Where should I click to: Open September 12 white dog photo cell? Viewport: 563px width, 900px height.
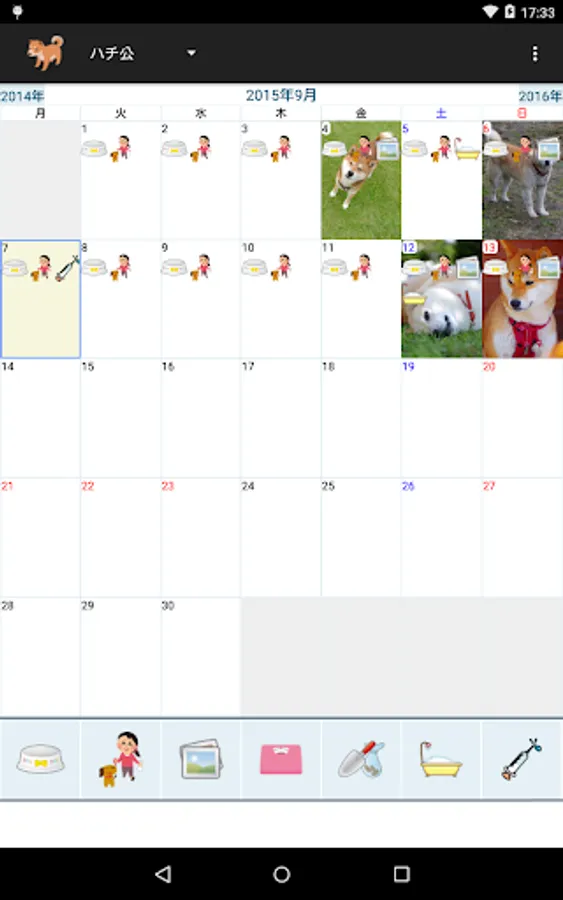(x=441, y=299)
